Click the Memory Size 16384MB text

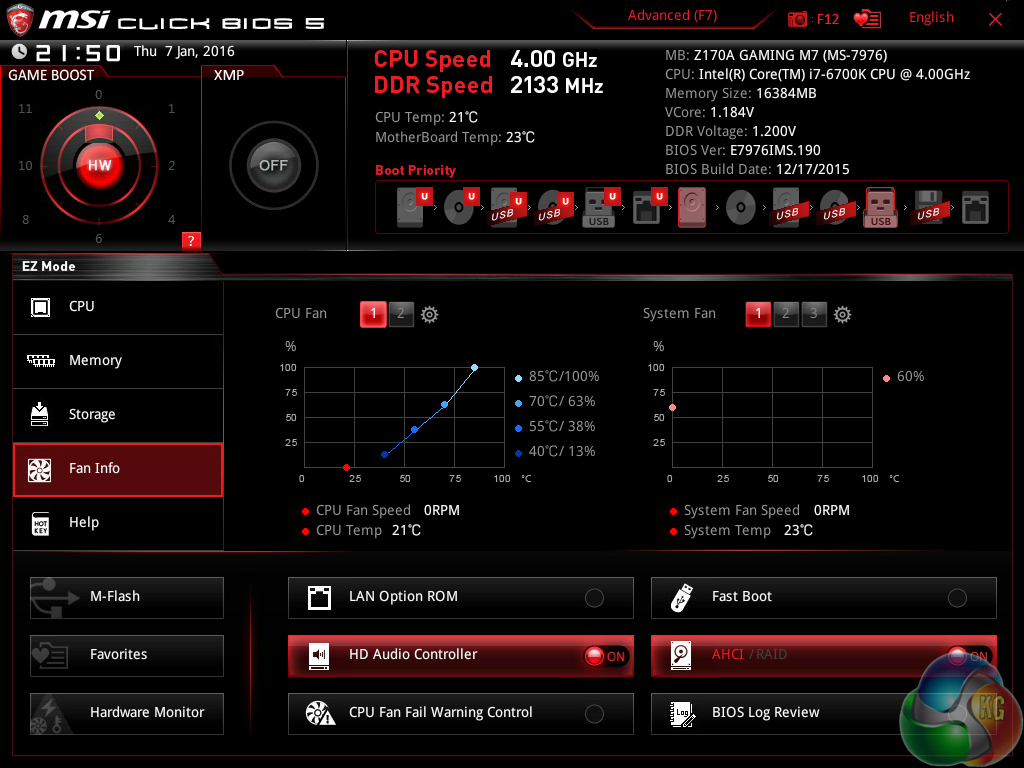point(741,93)
